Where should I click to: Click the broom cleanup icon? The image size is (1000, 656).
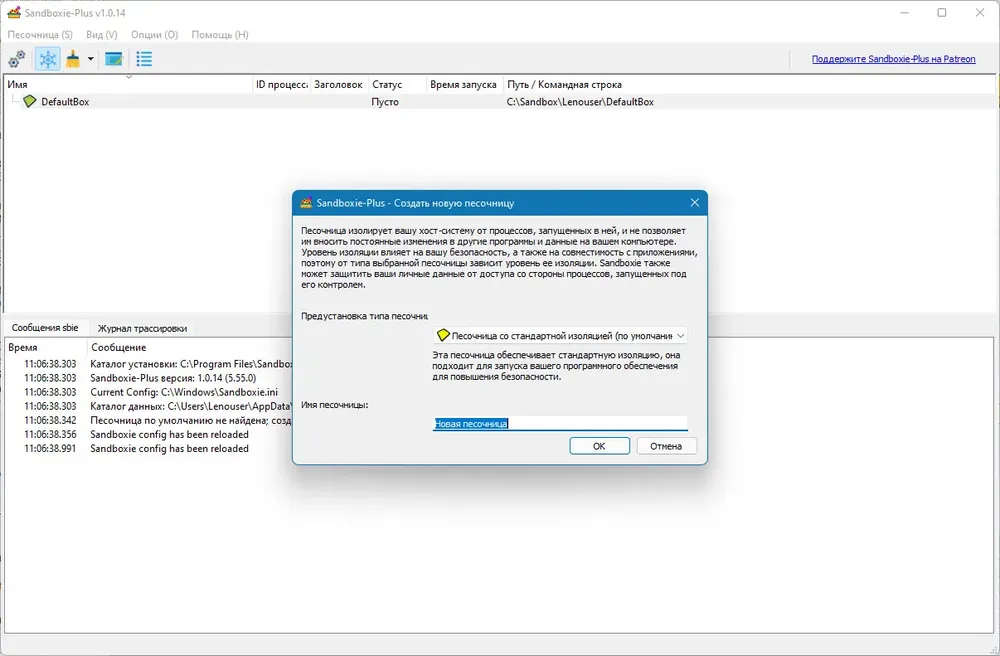click(73, 59)
